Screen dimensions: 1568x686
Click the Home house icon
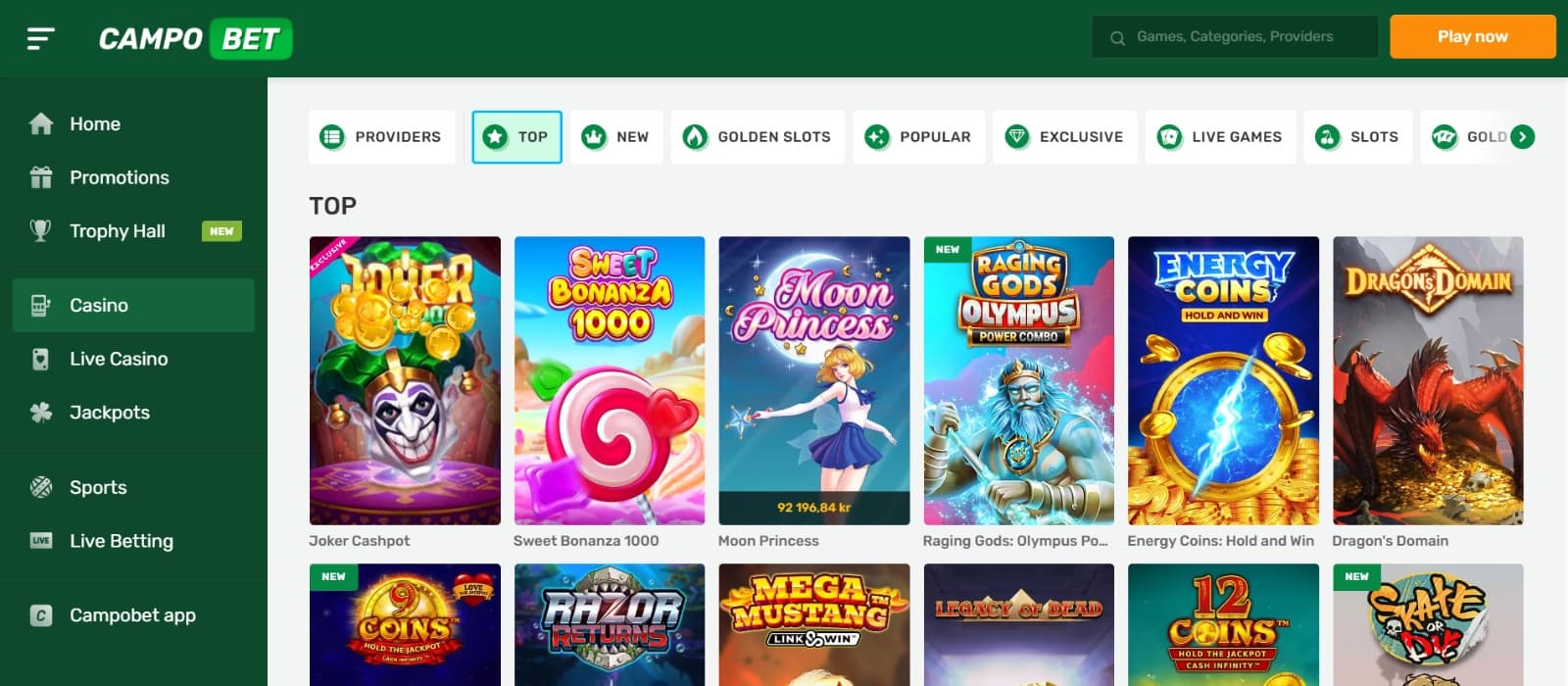41,124
